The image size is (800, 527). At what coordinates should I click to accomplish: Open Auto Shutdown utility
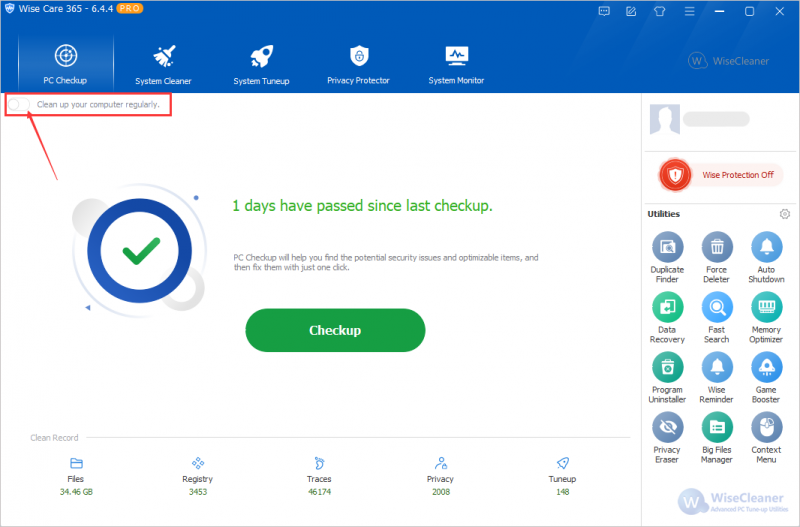click(766, 258)
